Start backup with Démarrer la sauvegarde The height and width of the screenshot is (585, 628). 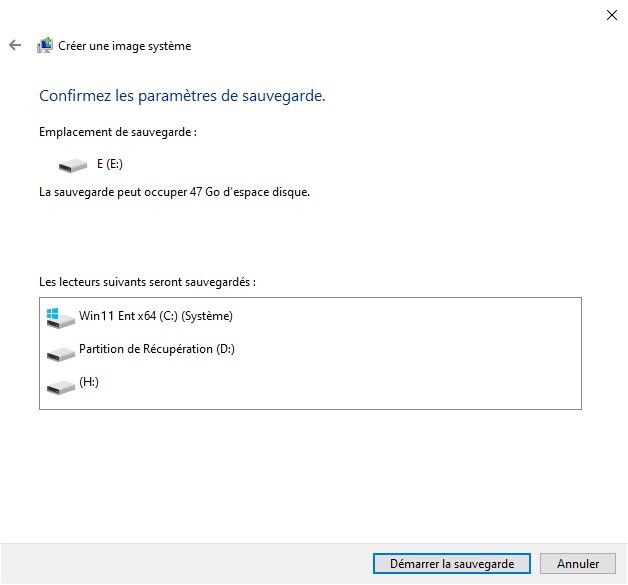pos(451,563)
